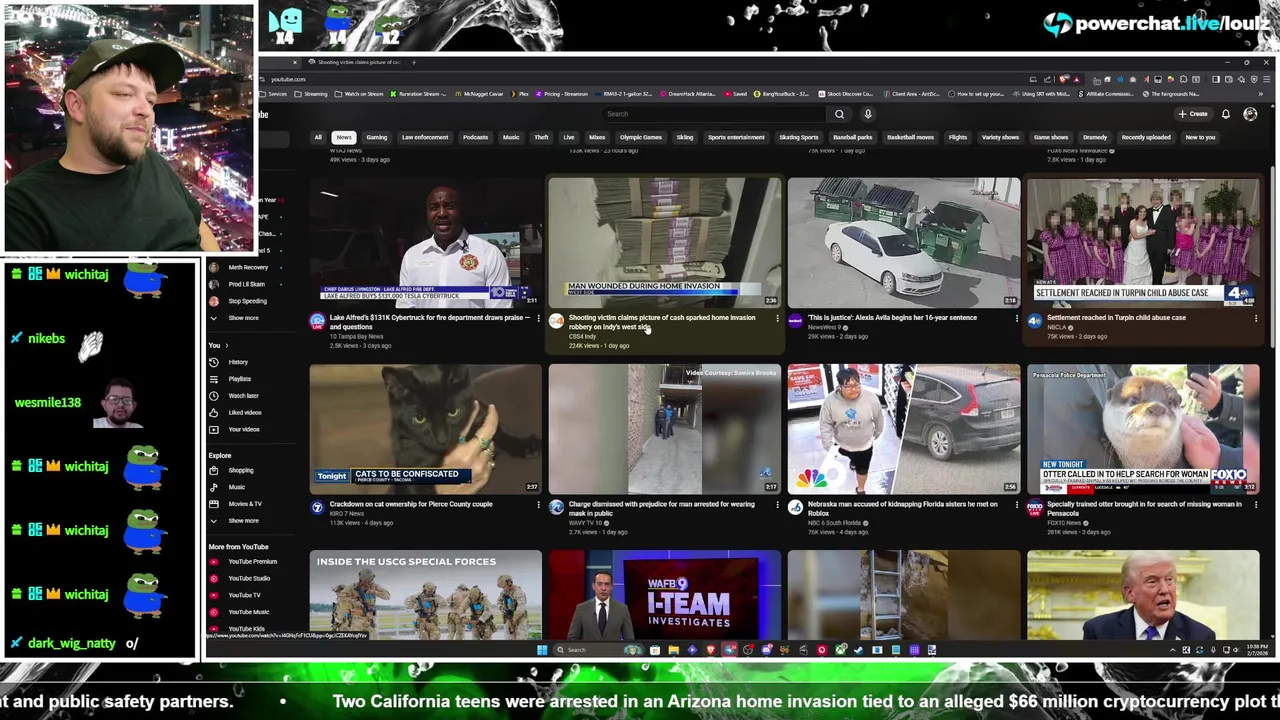Image resolution: width=1280 pixels, height=720 pixels.
Task: Open the Tesla Cybertruck fire chief thumbnail
Action: [x=425, y=242]
